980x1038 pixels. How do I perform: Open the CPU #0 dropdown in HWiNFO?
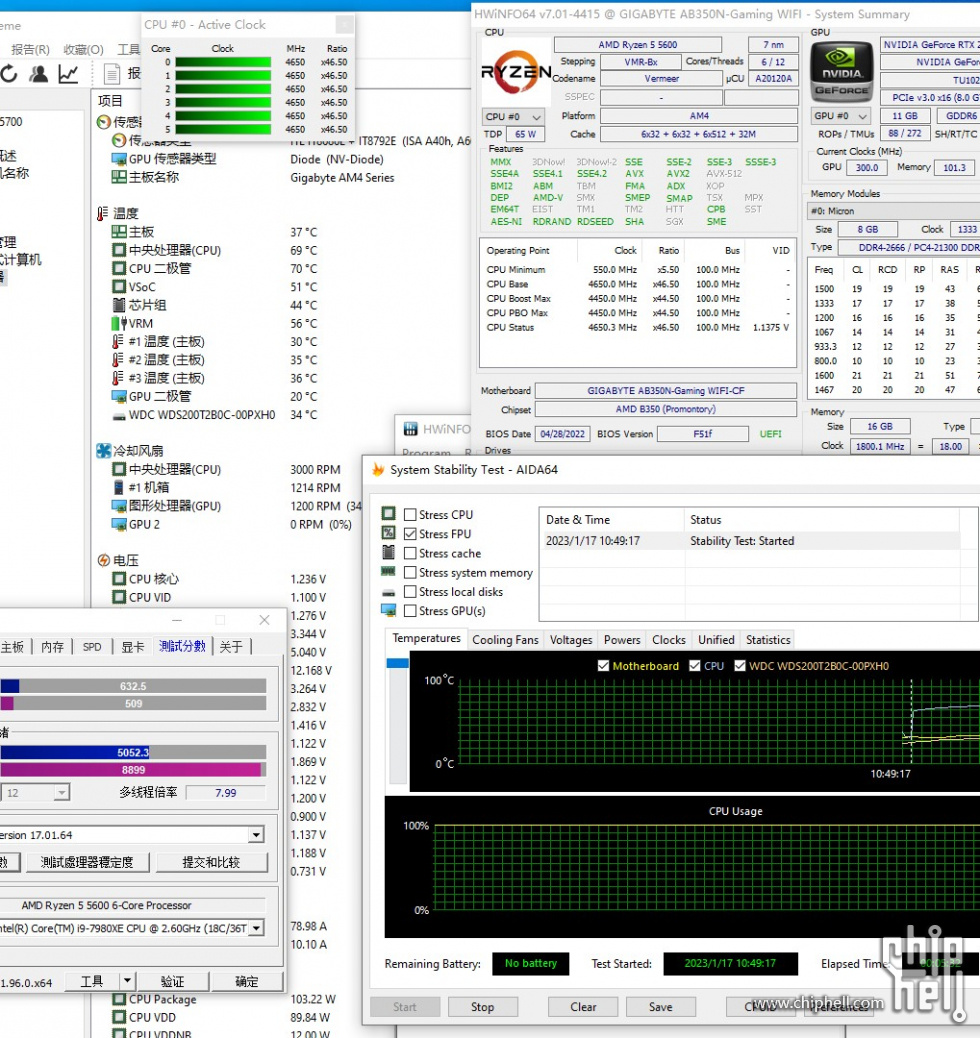513,117
